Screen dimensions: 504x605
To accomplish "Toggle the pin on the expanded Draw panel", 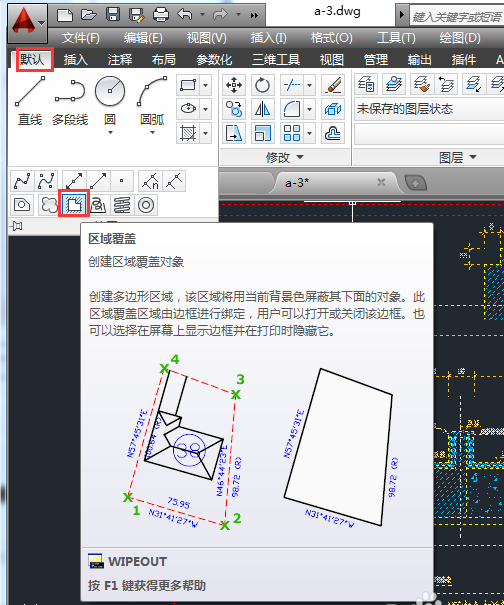I will pos(16,226).
